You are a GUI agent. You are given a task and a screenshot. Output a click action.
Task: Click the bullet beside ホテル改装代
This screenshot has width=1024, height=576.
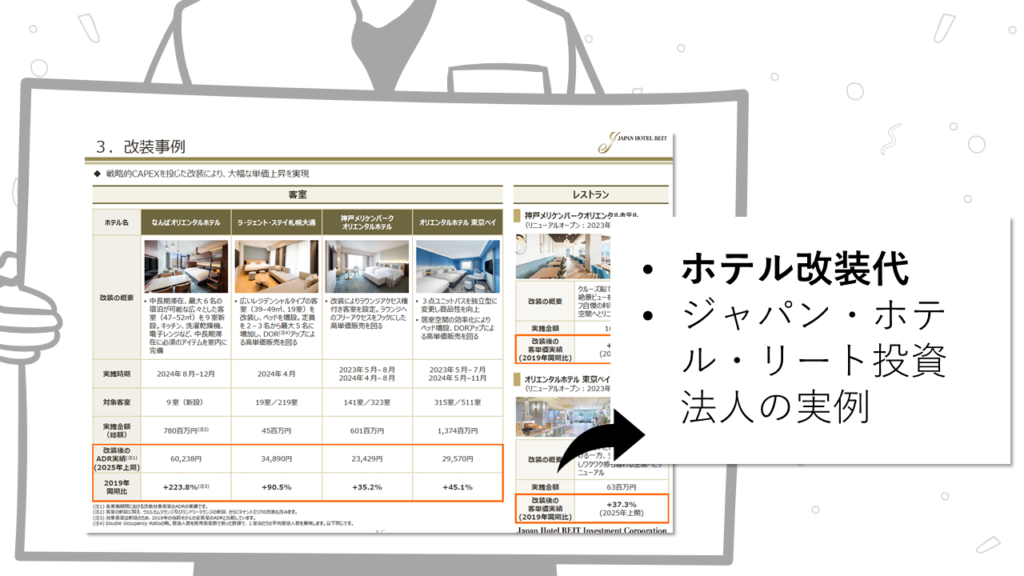pos(650,271)
